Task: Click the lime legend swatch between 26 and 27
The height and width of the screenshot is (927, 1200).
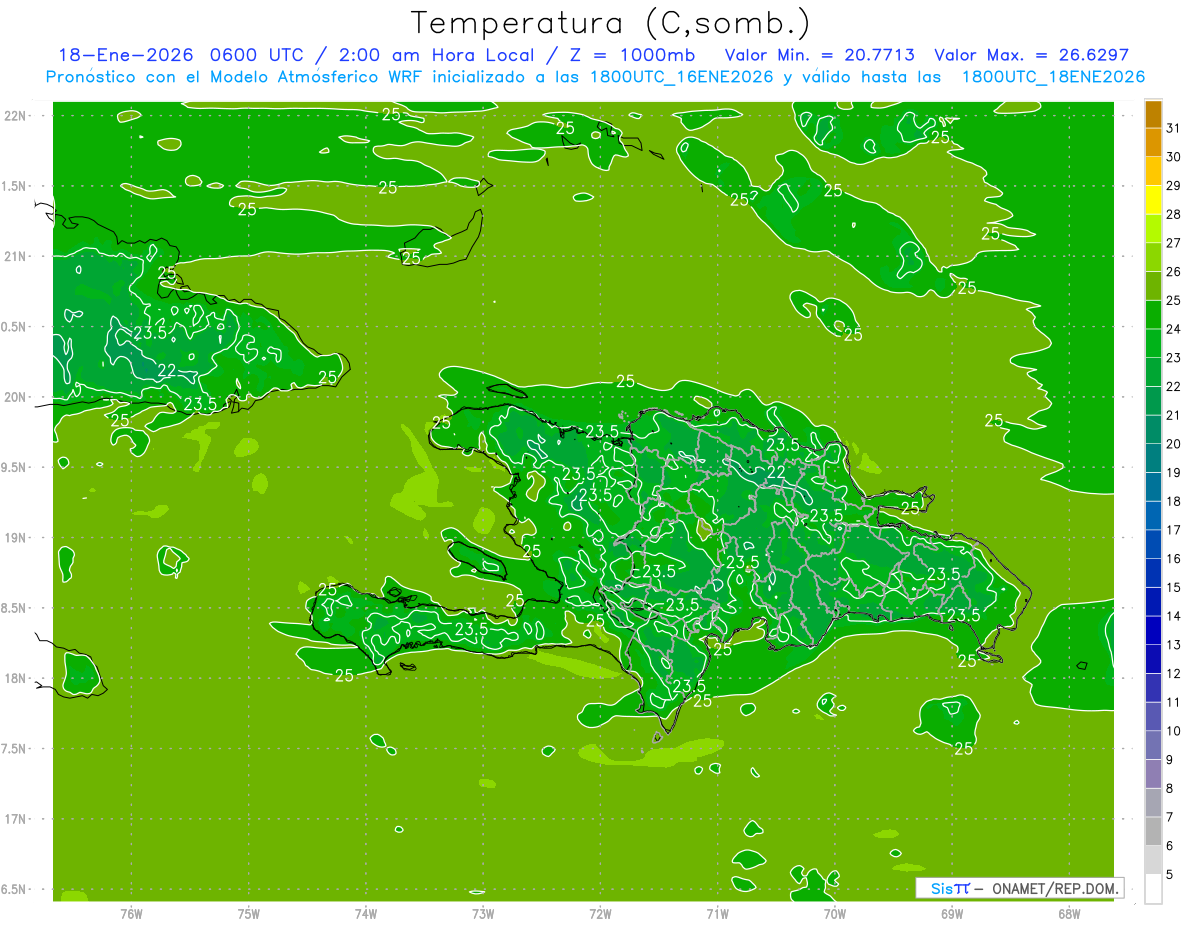Action: click(1154, 257)
